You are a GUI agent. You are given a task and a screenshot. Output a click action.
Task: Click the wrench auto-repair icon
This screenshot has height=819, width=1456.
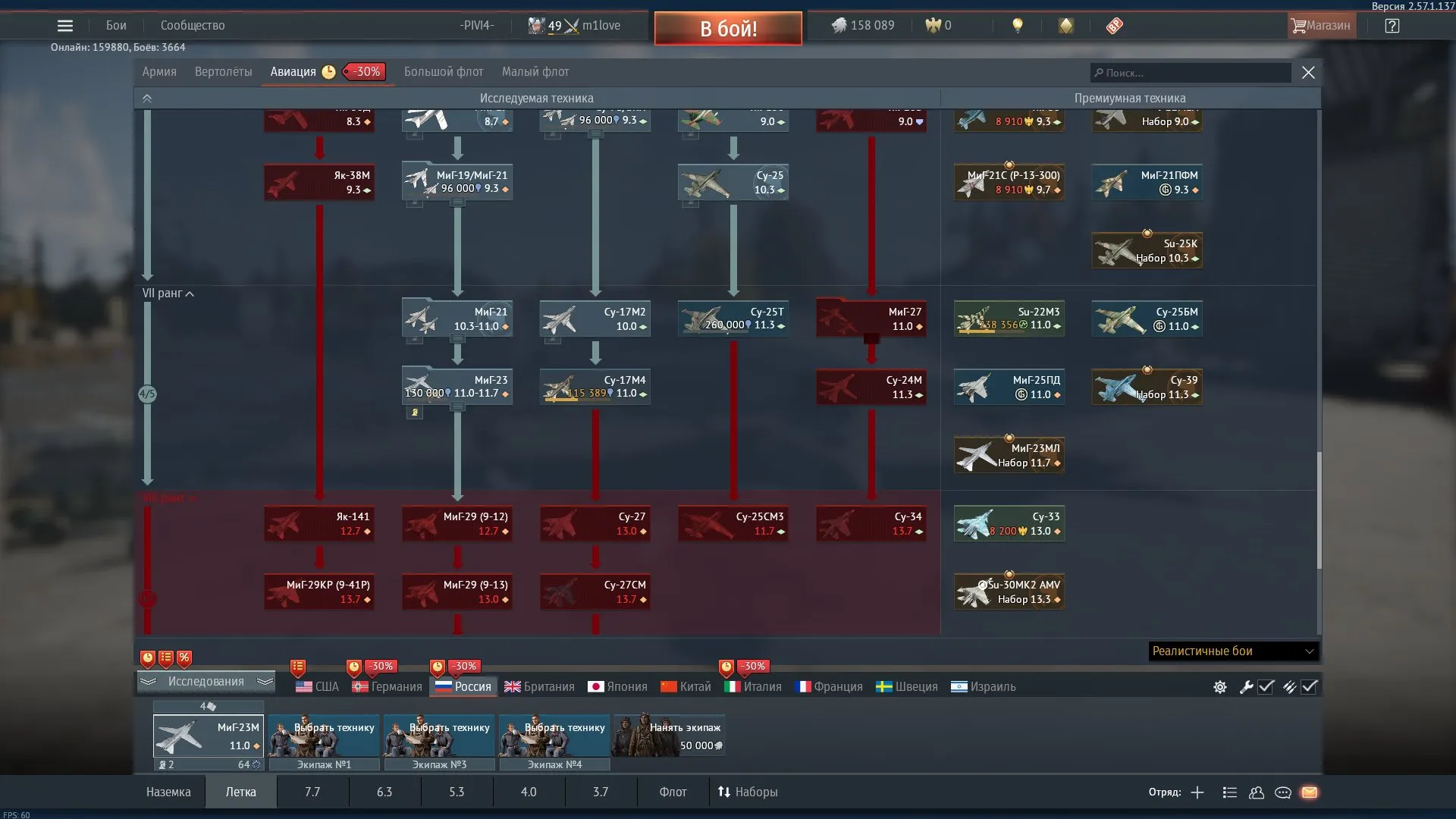point(1246,687)
